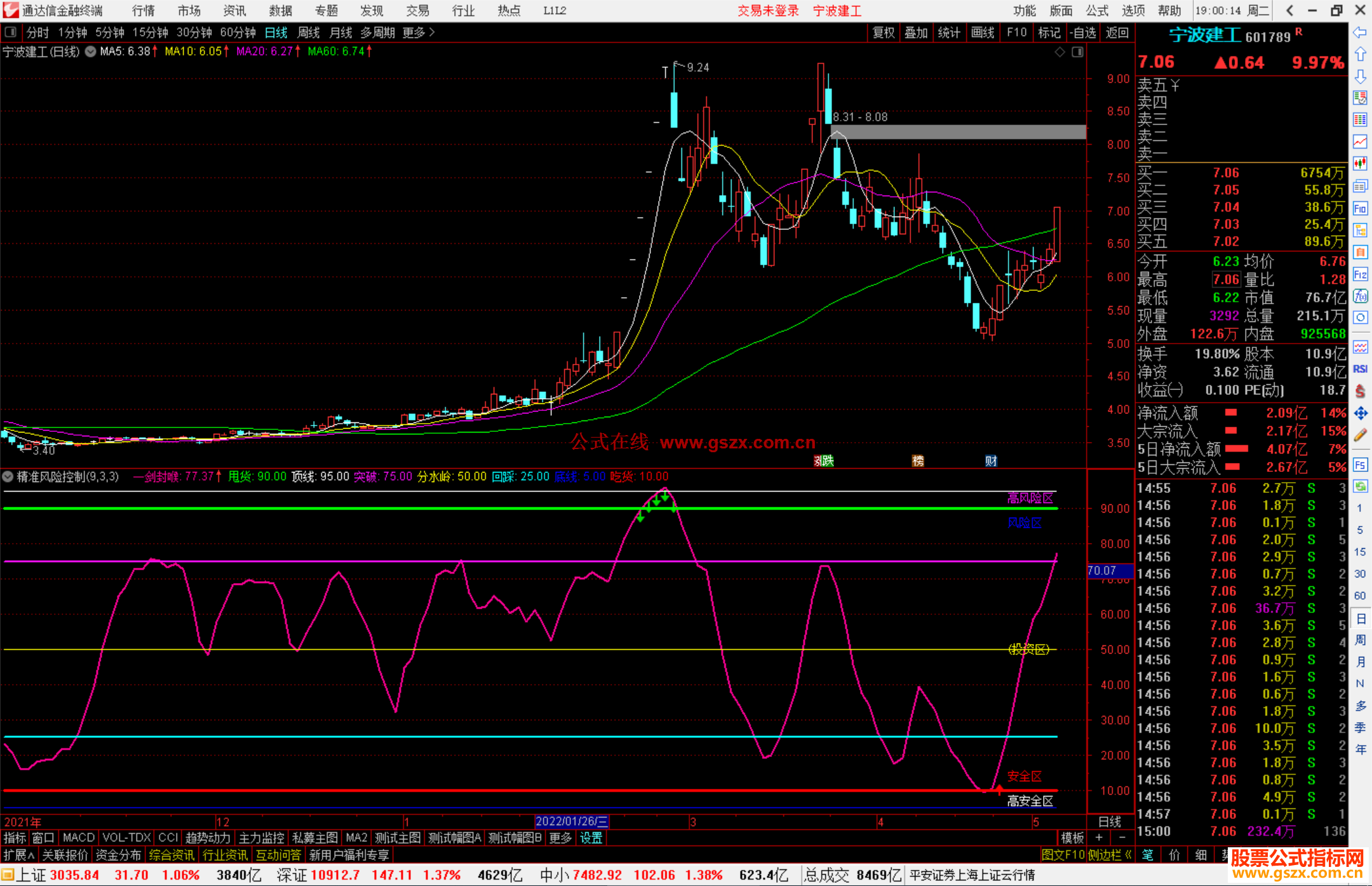
Task: Switch to the 1-minute period in sidebar
Action: point(1360,508)
